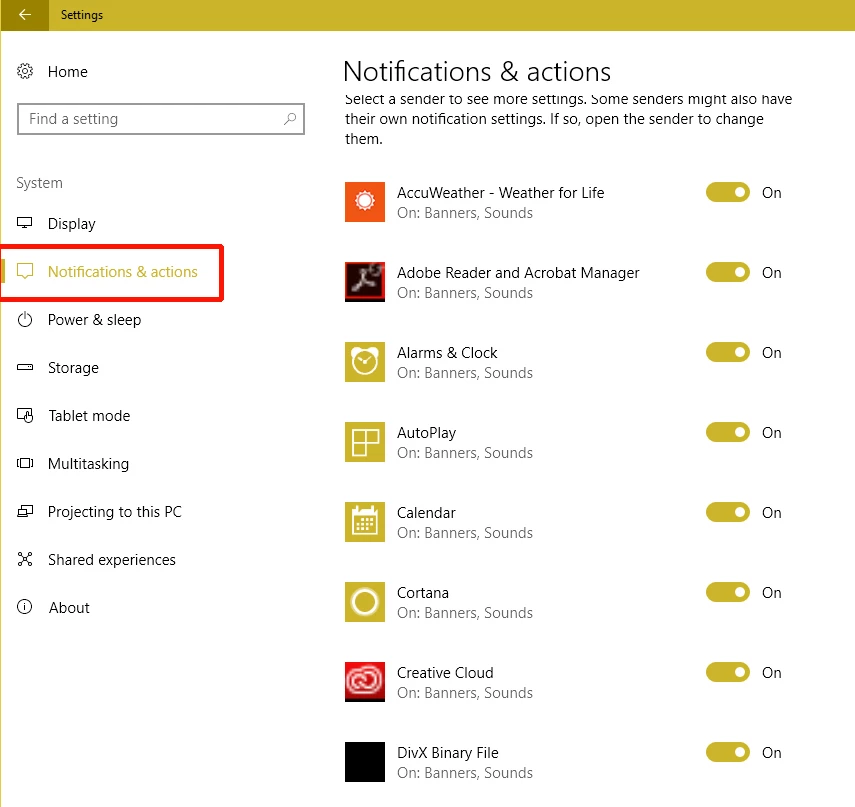This screenshot has width=855, height=807.
Task: Click the Find a setting search box
Action: tap(161, 119)
